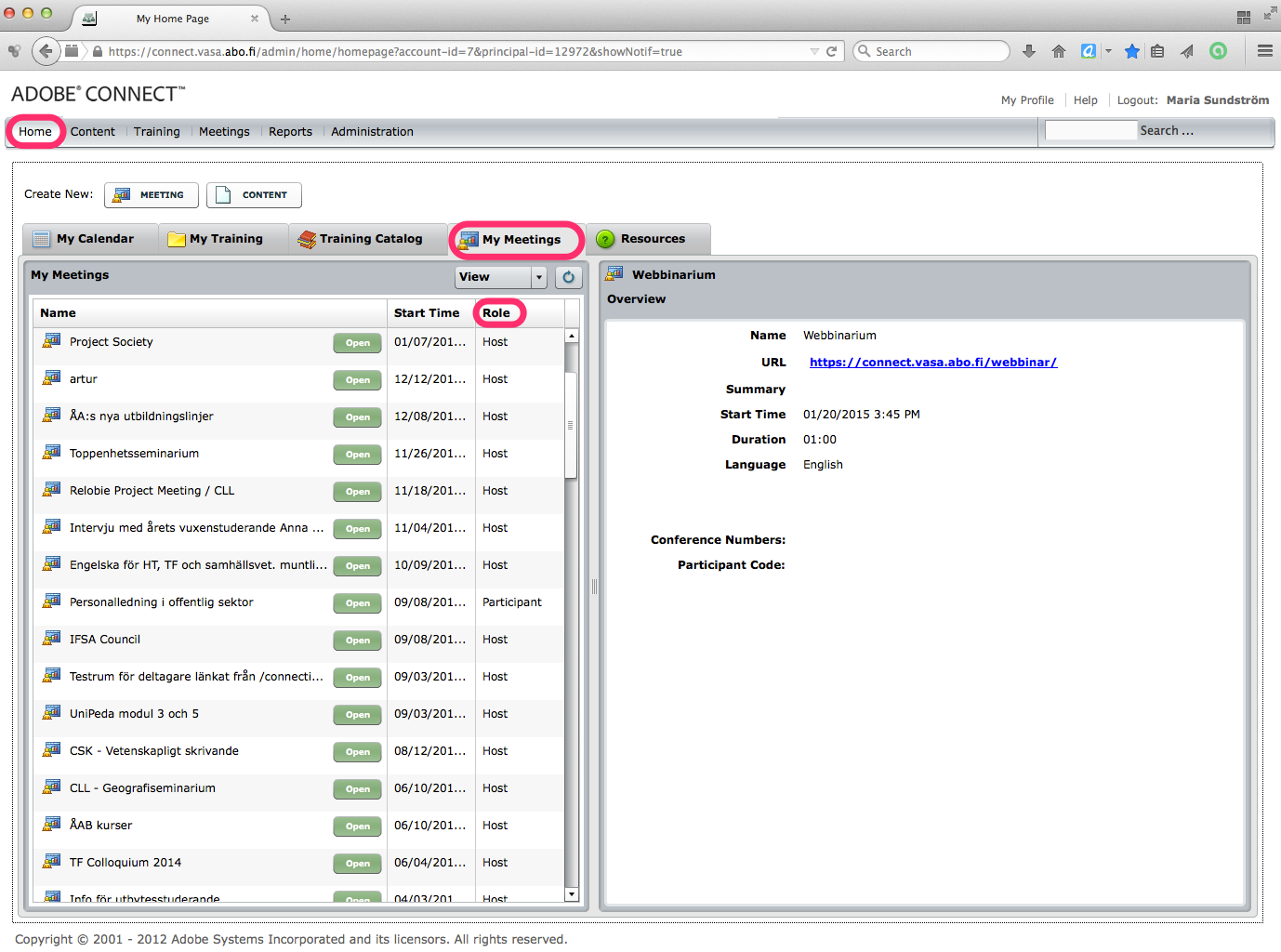
Task: Log out via Logout link
Action: [x=1137, y=100]
